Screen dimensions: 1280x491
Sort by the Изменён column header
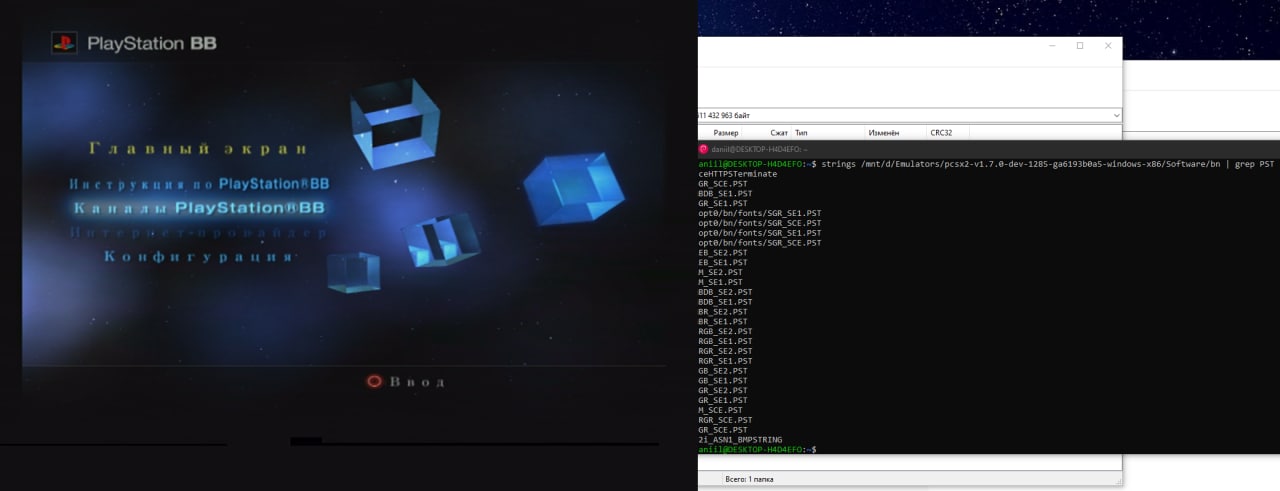(x=884, y=133)
